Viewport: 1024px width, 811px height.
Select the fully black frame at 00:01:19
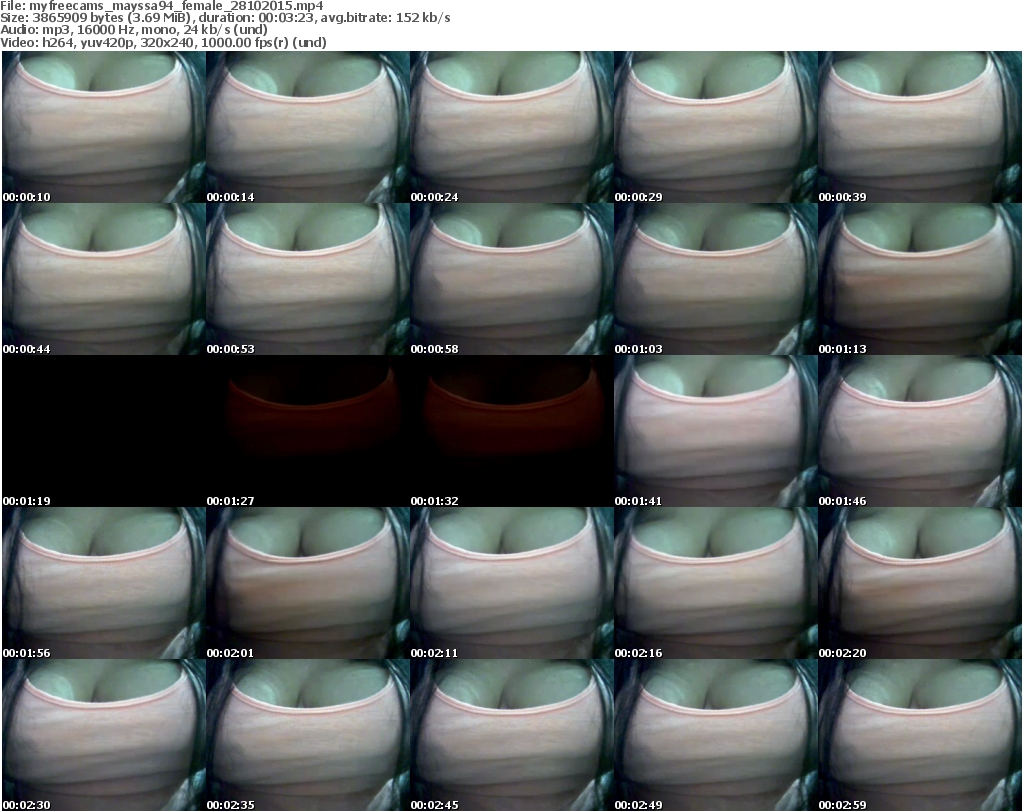[x=104, y=431]
